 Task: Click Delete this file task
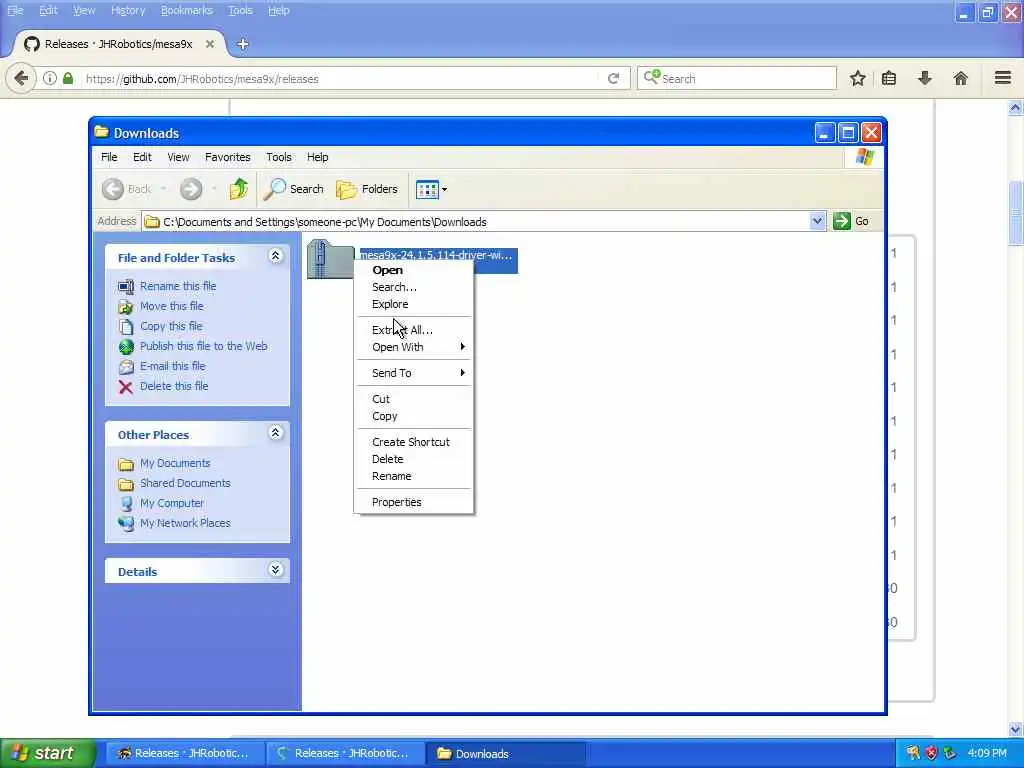click(174, 386)
